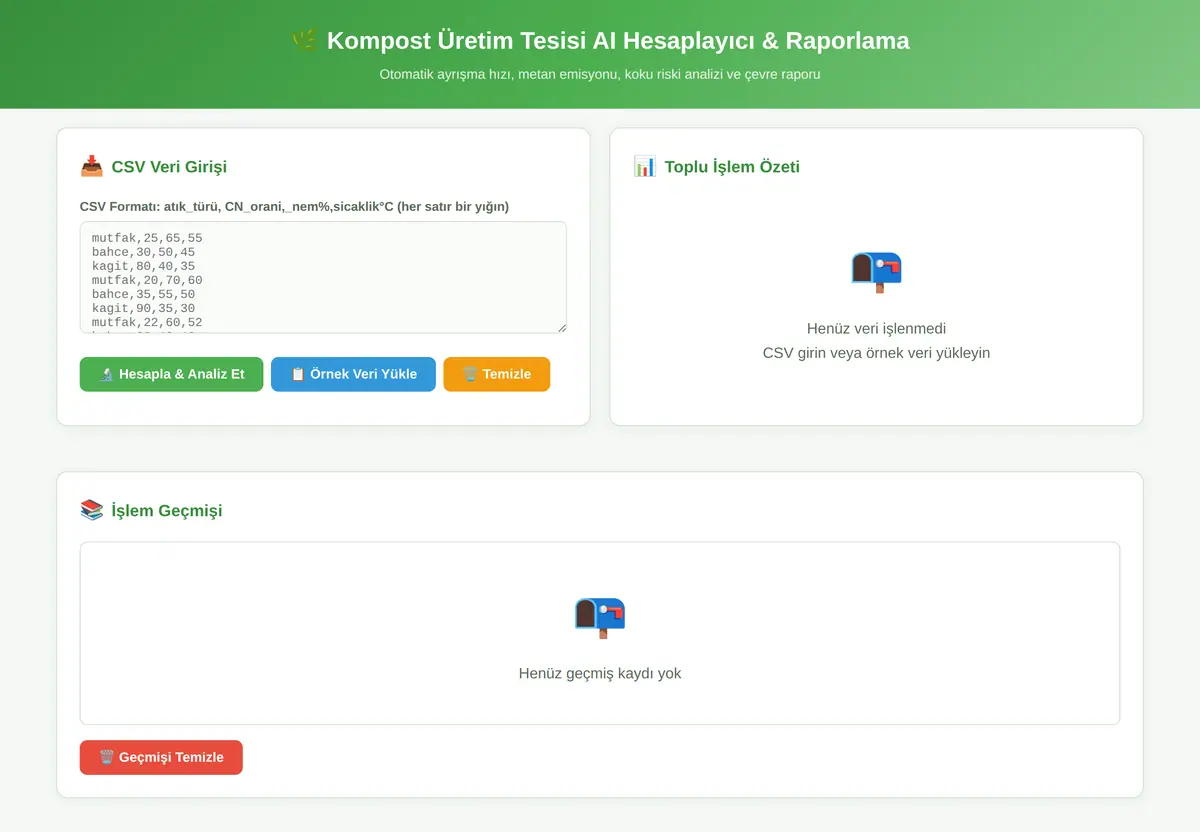The height and width of the screenshot is (832, 1200).
Task: Click the 'kagit,80,40,35' row in textarea
Action: click(x=143, y=267)
